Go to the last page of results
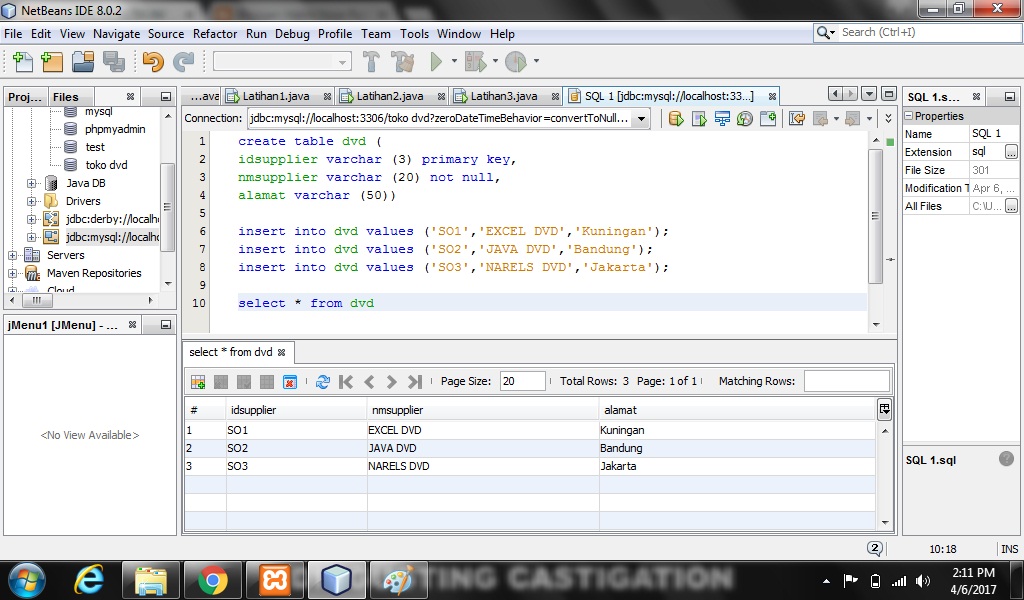 click(x=415, y=381)
